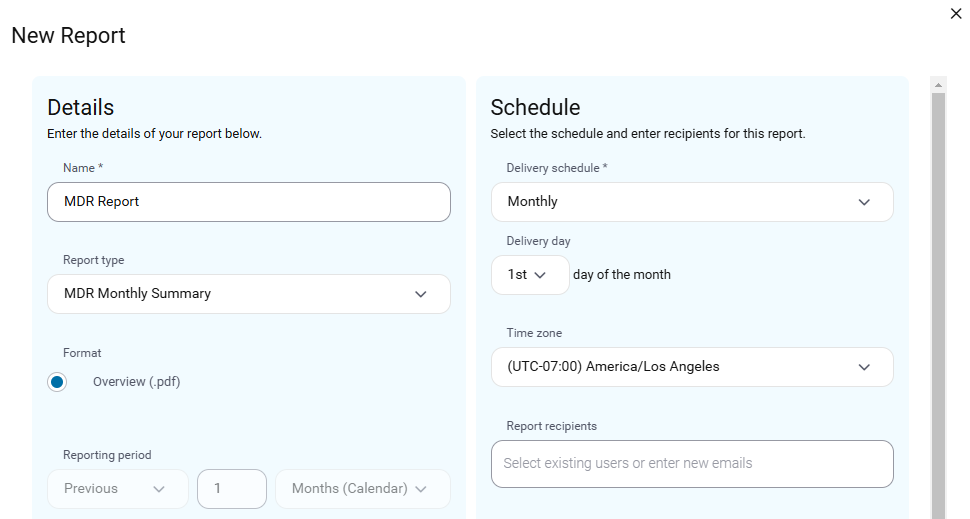Open the Monthly delivery schedule dropdown
970x519 pixels.
pyautogui.click(x=692, y=202)
